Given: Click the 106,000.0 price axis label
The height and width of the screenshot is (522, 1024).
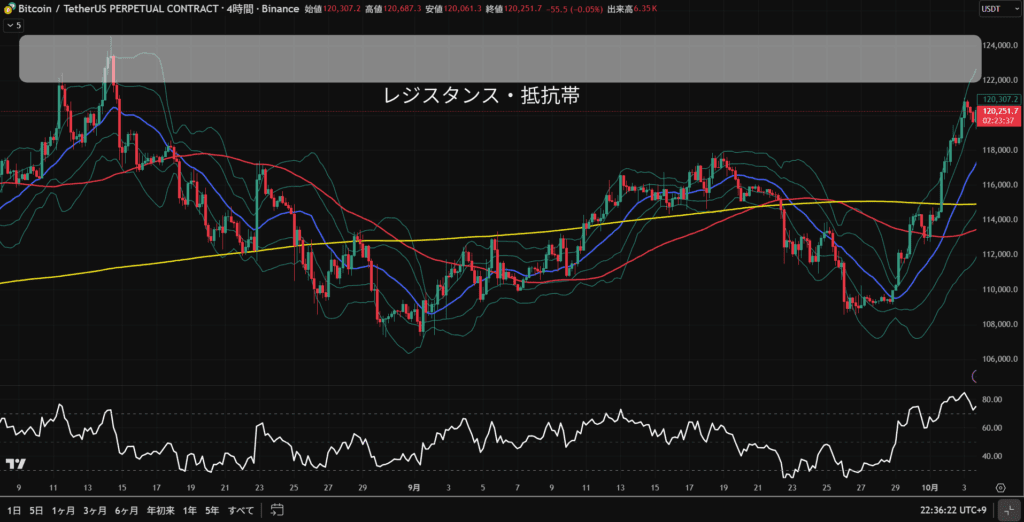Looking at the screenshot, I should [1000, 359].
